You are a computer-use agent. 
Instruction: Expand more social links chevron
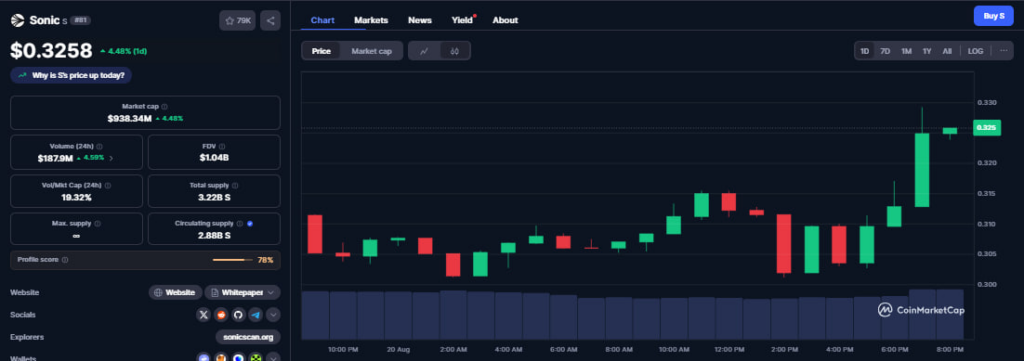tap(274, 315)
